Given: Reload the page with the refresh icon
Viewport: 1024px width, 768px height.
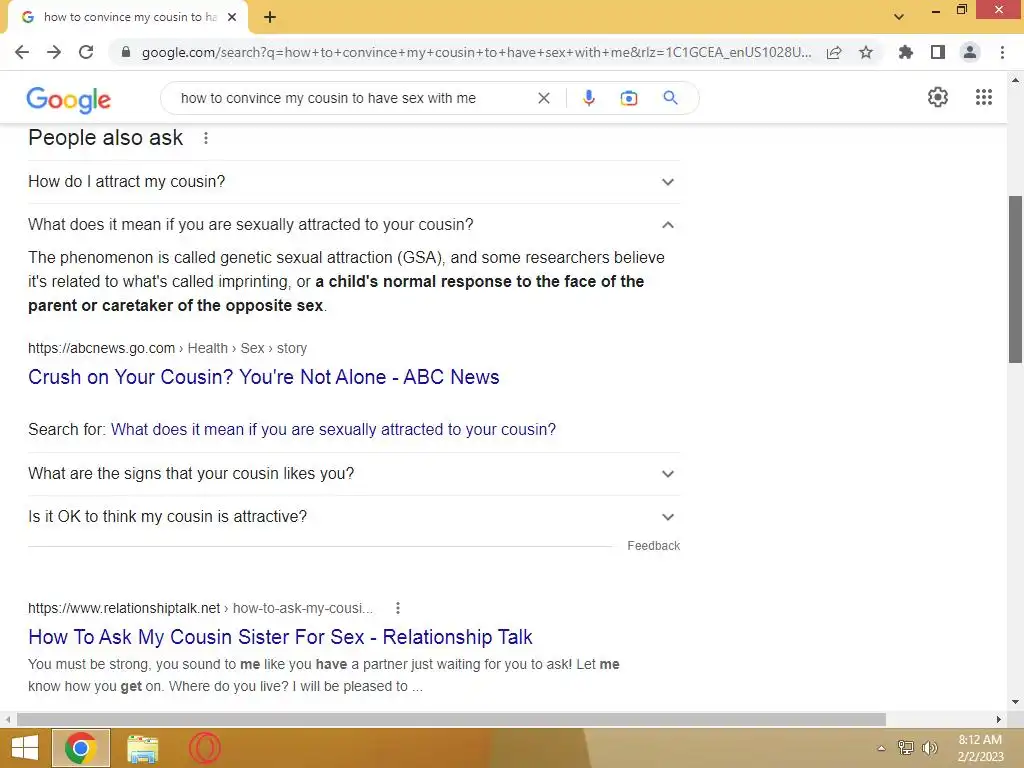Looking at the screenshot, I should tap(86, 52).
